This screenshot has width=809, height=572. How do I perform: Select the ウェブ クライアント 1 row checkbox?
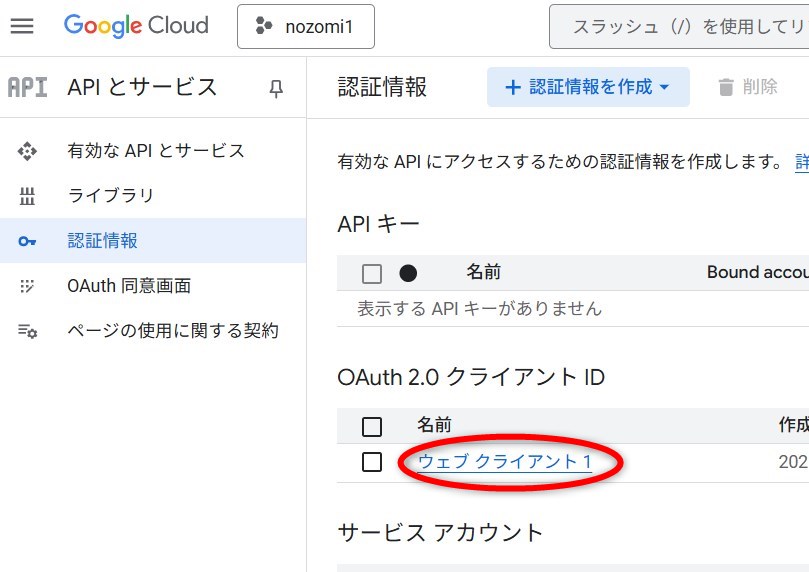(x=372, y=462)
